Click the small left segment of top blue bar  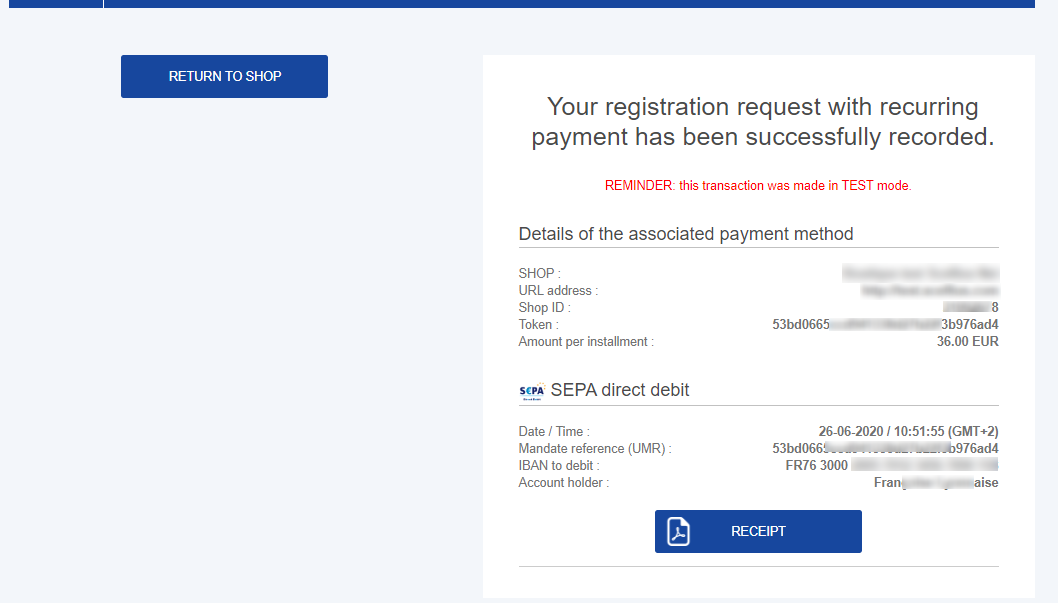point(55,3)
